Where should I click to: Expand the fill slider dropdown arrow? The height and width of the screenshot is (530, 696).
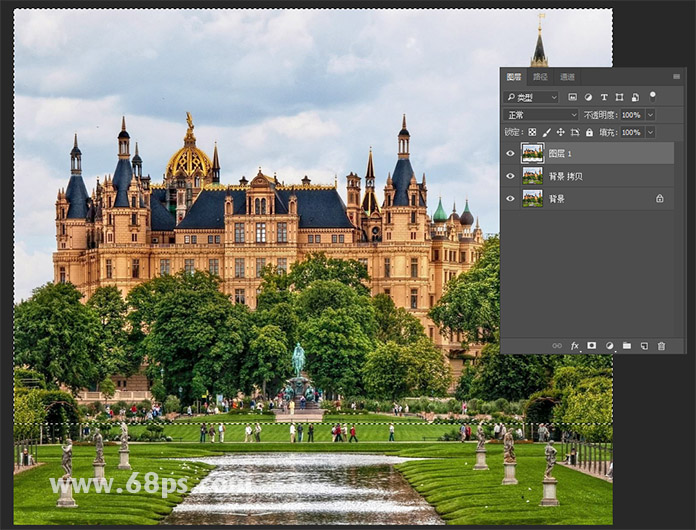coord(650,132)
